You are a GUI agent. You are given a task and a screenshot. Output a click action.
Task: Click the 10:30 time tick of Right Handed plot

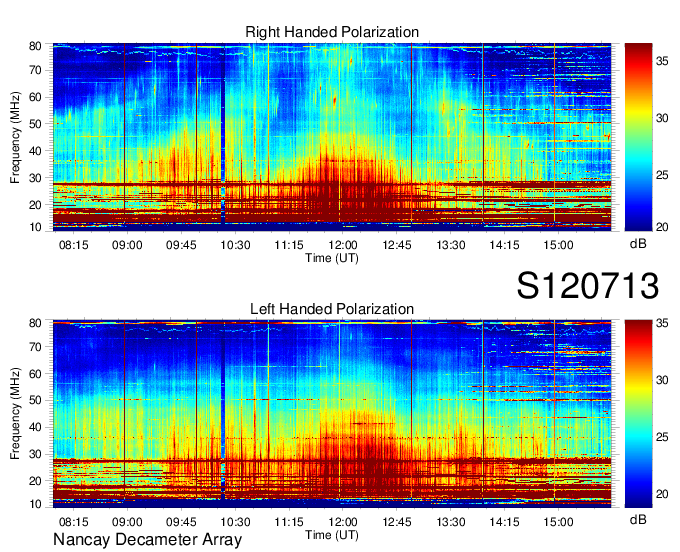tap(235, 245)
